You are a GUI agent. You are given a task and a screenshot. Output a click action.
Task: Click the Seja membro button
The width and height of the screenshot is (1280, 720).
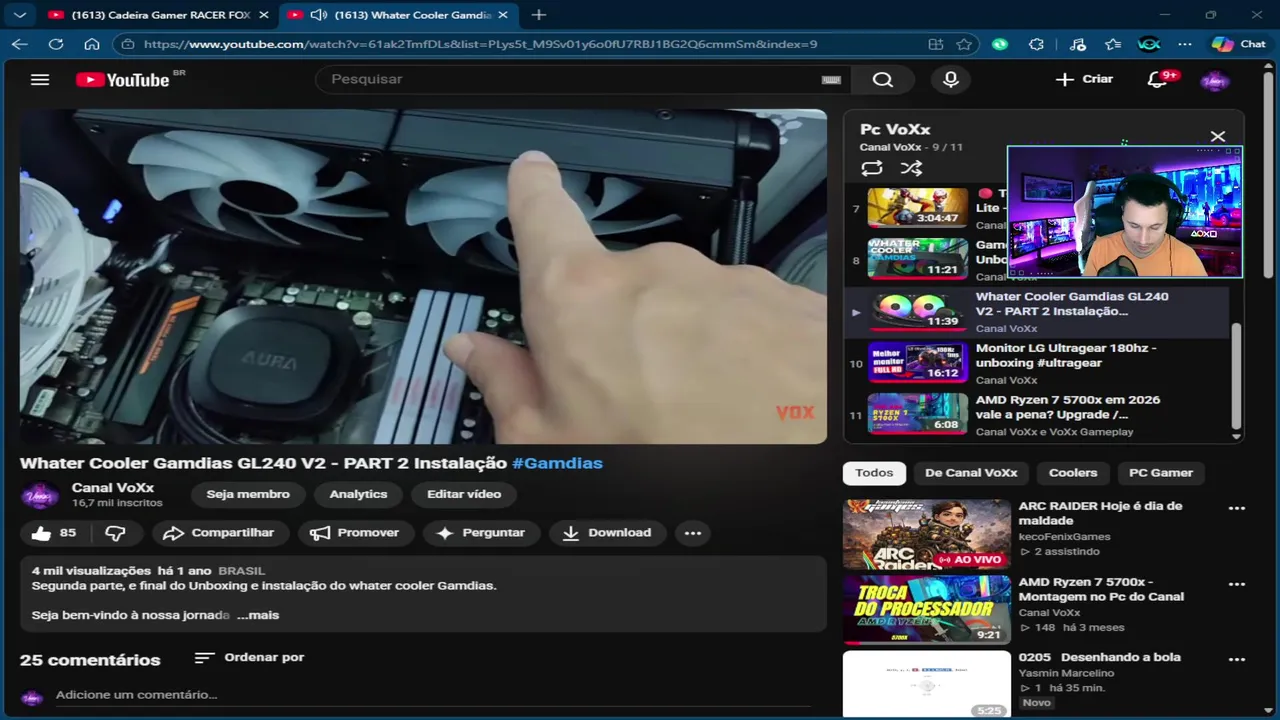click(248, 494)
